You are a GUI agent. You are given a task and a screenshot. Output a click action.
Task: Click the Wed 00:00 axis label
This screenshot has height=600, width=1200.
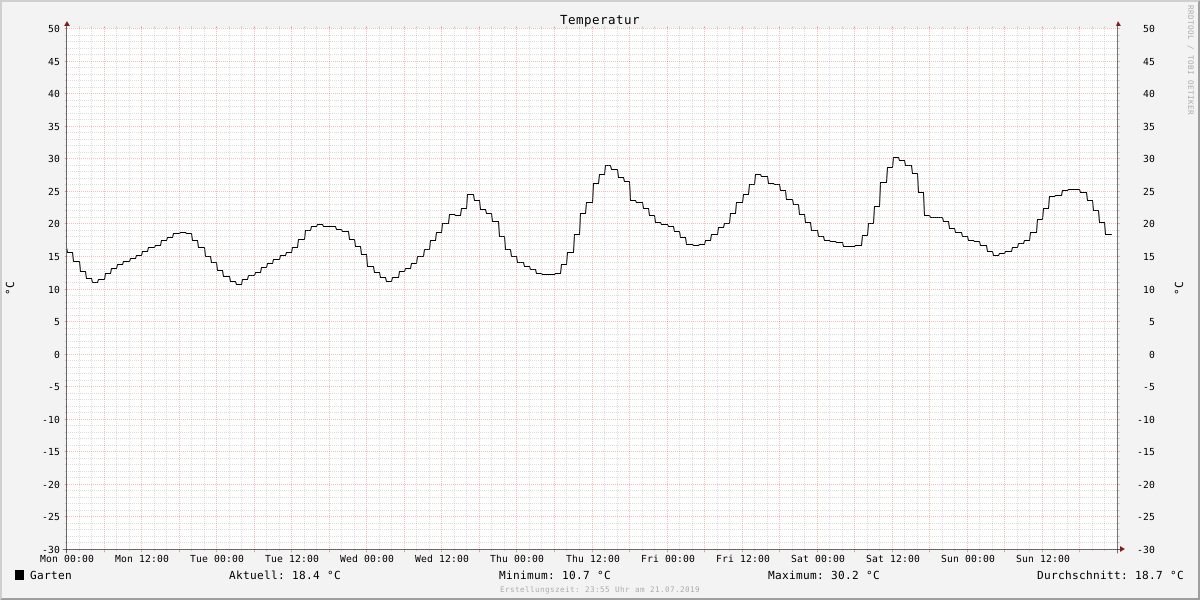tap(367, 559)
